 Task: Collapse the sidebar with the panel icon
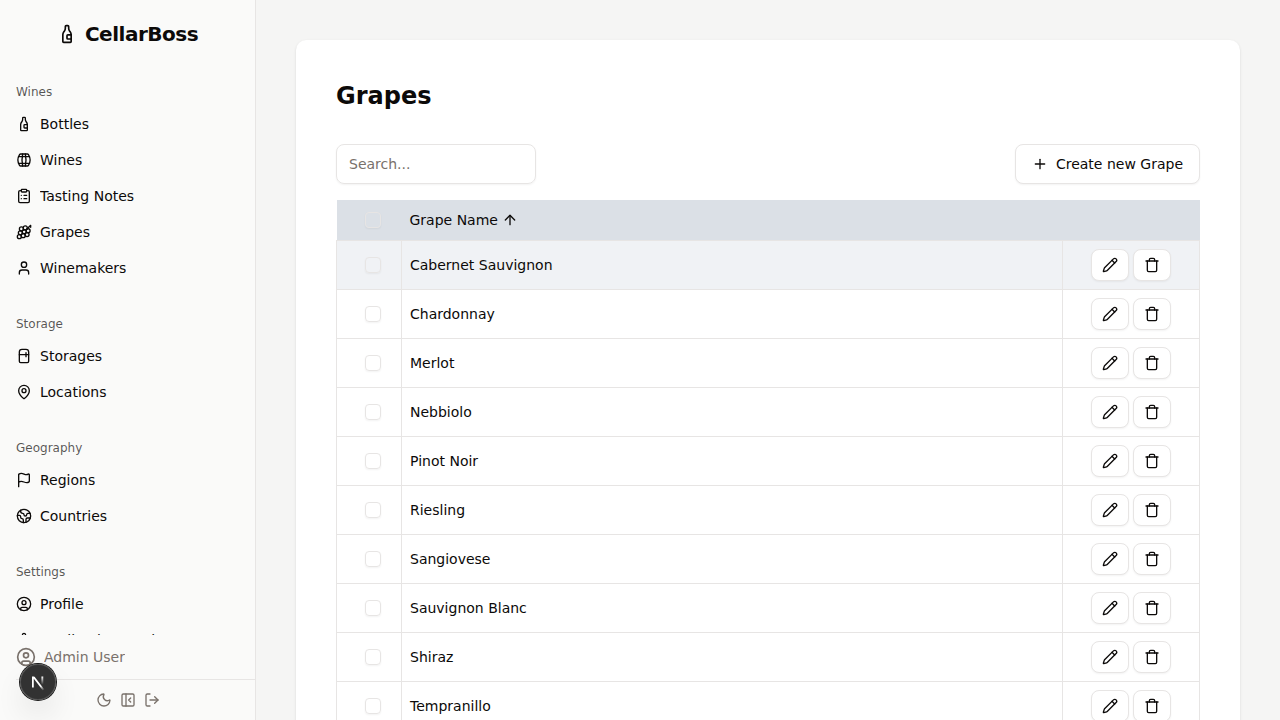pyautogui.click(x=128, y=700)
